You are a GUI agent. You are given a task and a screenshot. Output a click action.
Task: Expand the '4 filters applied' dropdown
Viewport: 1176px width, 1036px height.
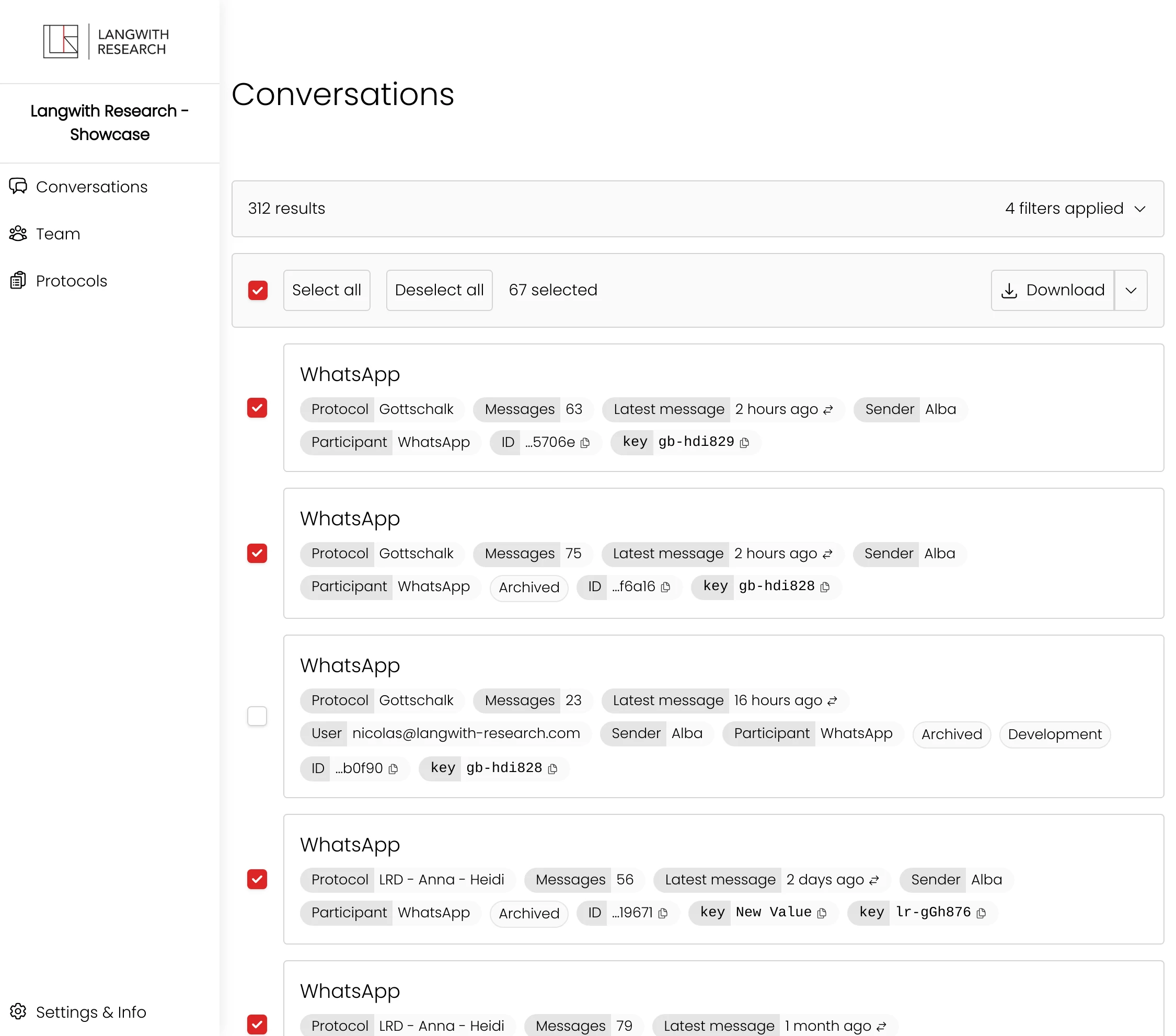point(1075,209)
